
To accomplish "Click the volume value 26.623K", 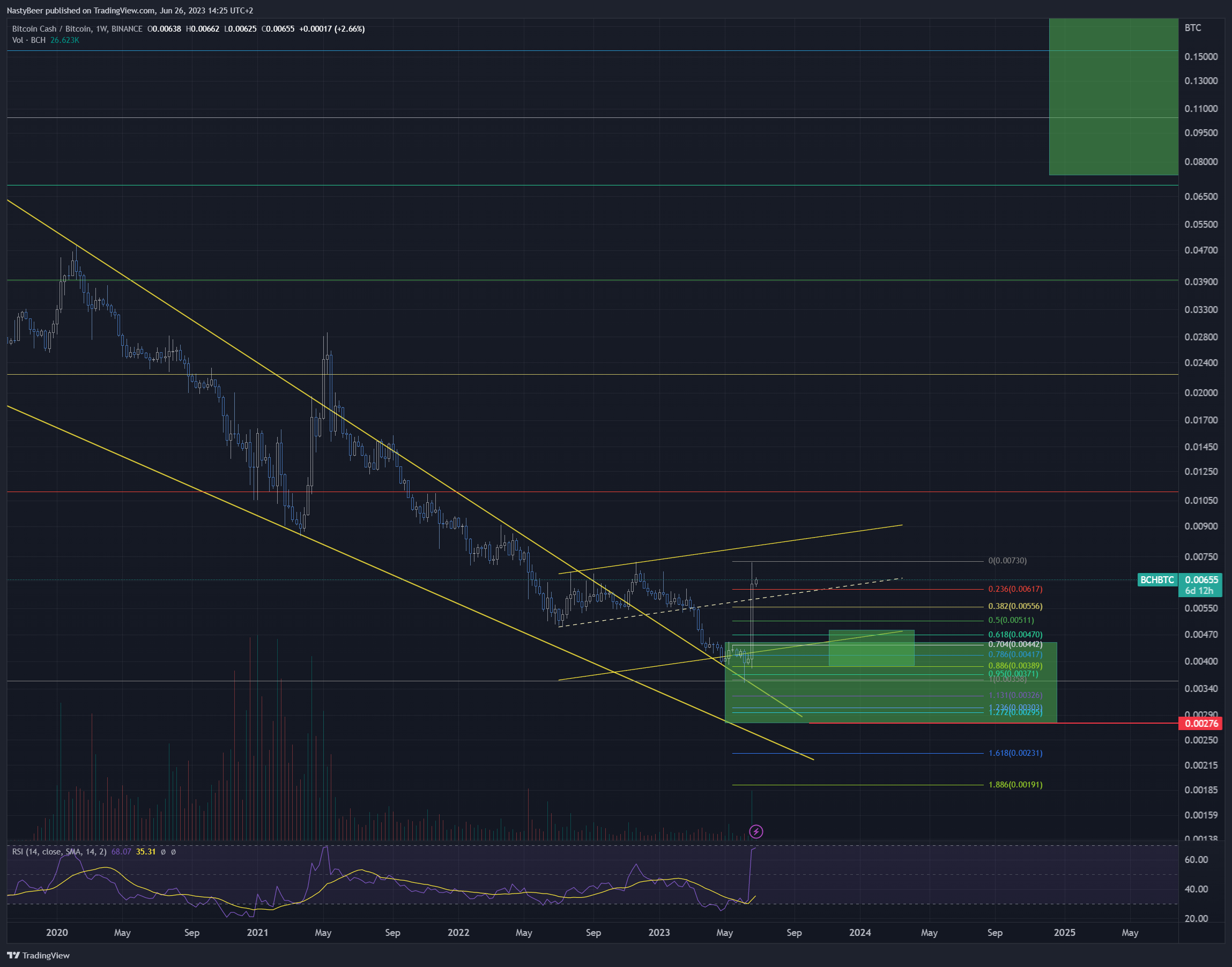I will click(64, 40).
